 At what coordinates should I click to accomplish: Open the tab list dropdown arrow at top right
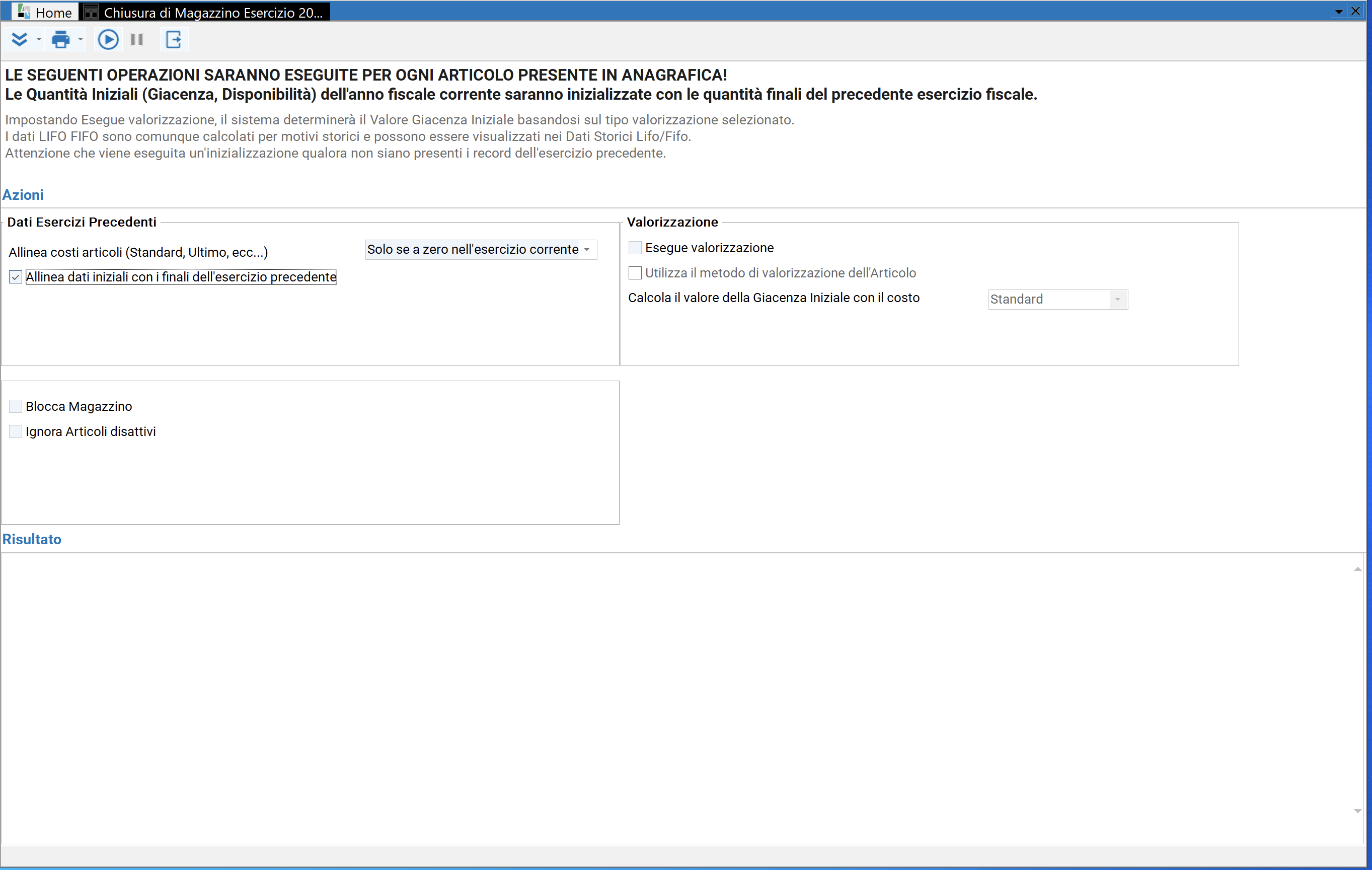[x=1339, y=12]
